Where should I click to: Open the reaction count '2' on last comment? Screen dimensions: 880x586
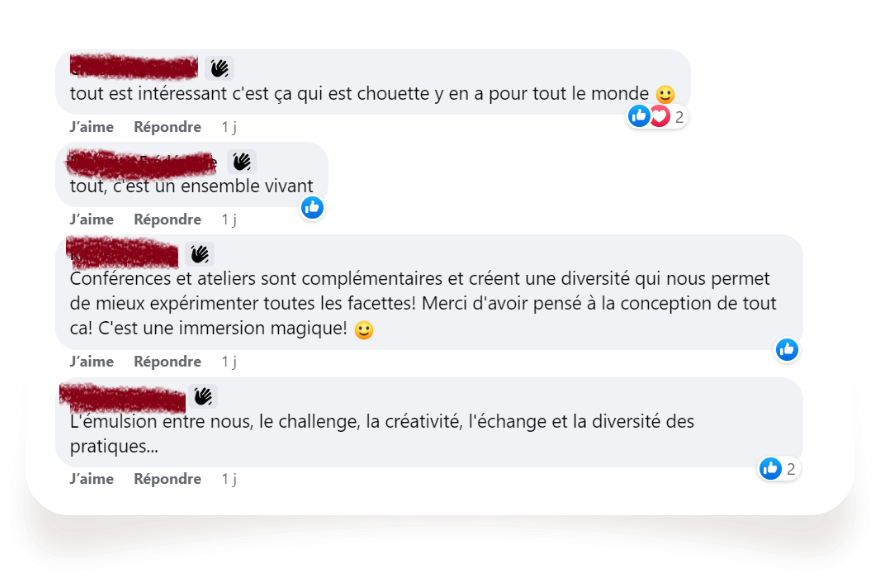pos(791,469)
